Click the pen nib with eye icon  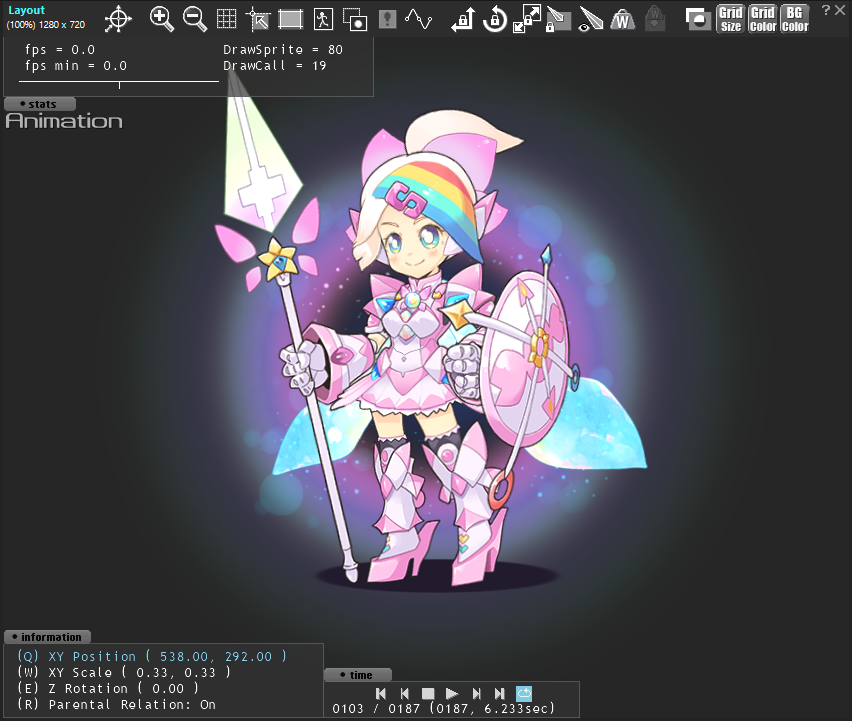(x=591, y=19)
